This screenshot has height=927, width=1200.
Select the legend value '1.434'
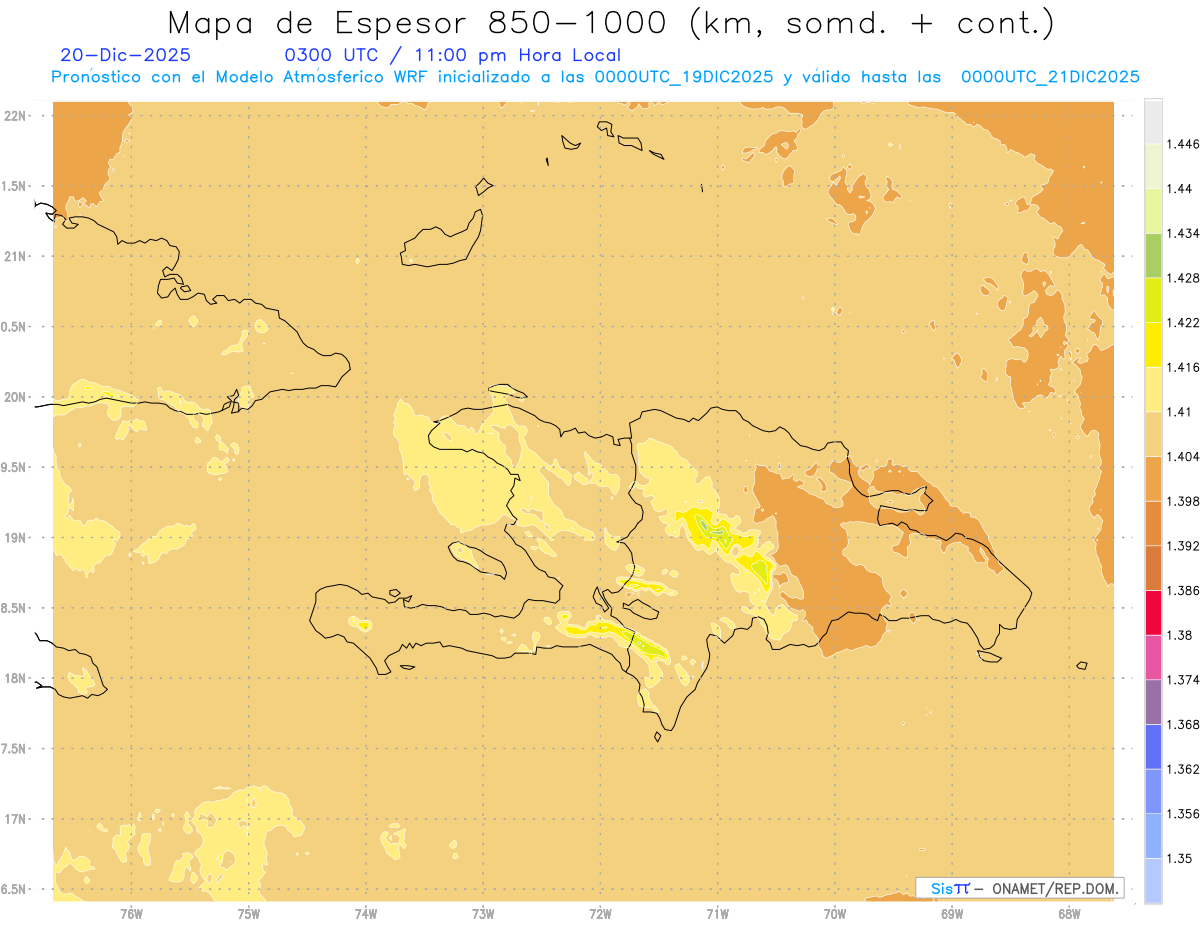(1183, 233)
